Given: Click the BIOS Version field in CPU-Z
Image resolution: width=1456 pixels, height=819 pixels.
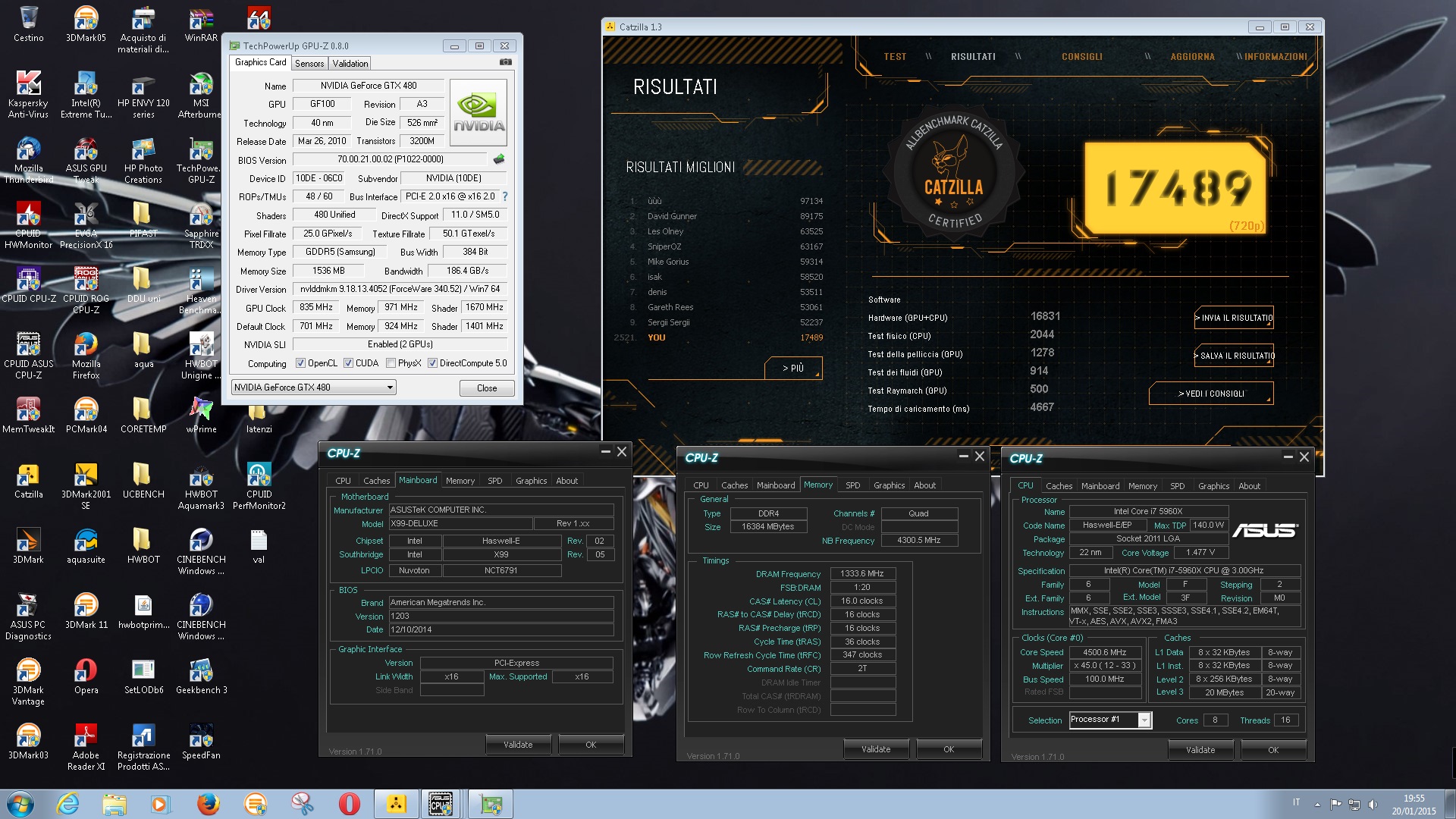Looking at the screenshot, I should [501, 616].
